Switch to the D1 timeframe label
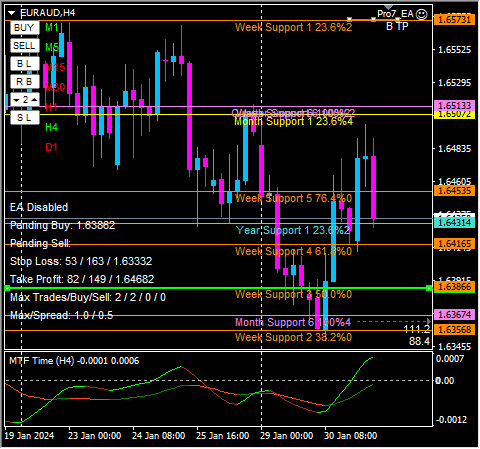Screen dimensions: 480x449 51,147
